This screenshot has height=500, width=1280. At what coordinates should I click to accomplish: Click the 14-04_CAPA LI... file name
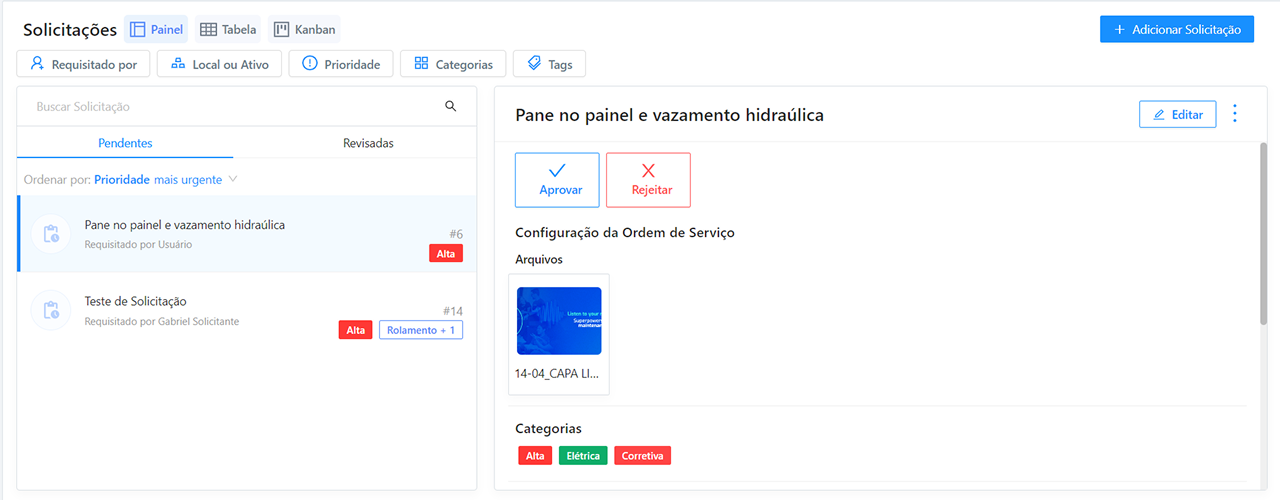tap(557, 374)
